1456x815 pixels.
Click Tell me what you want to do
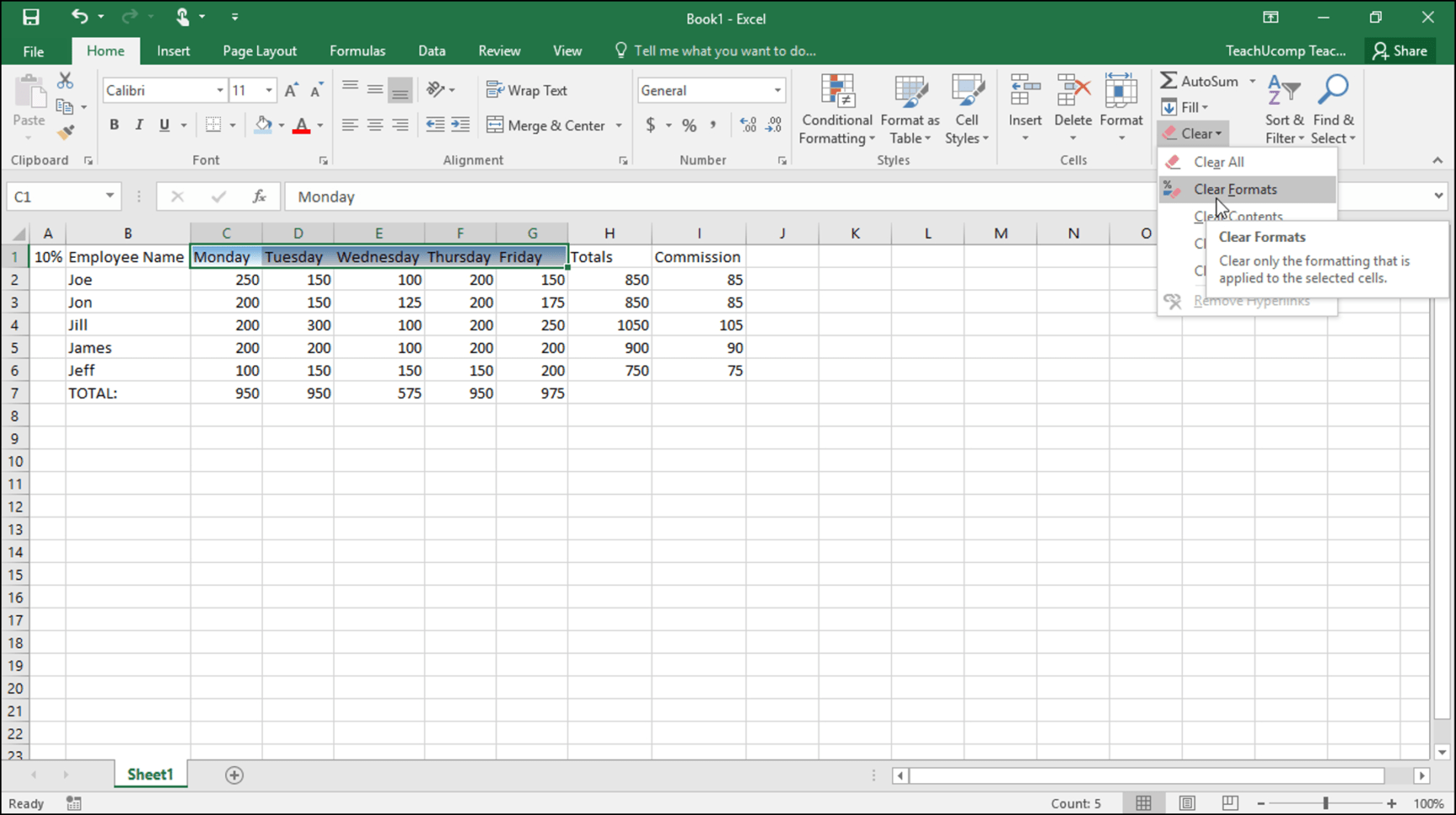pos(724,50)
